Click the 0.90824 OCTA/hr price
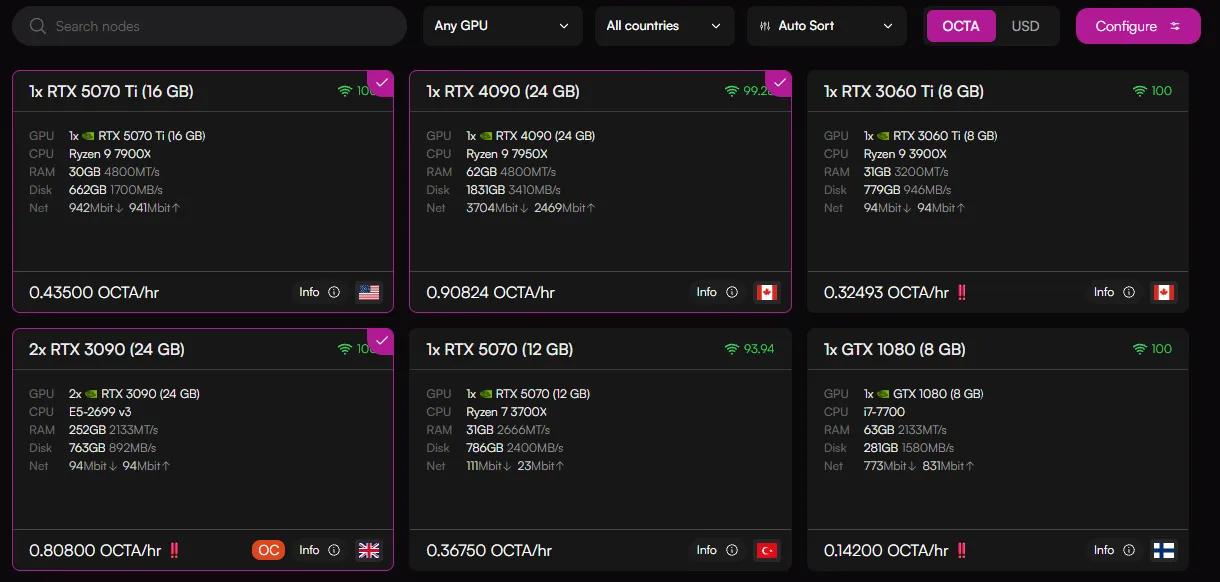Screen dimensions: 1220x582 point(491,293)
